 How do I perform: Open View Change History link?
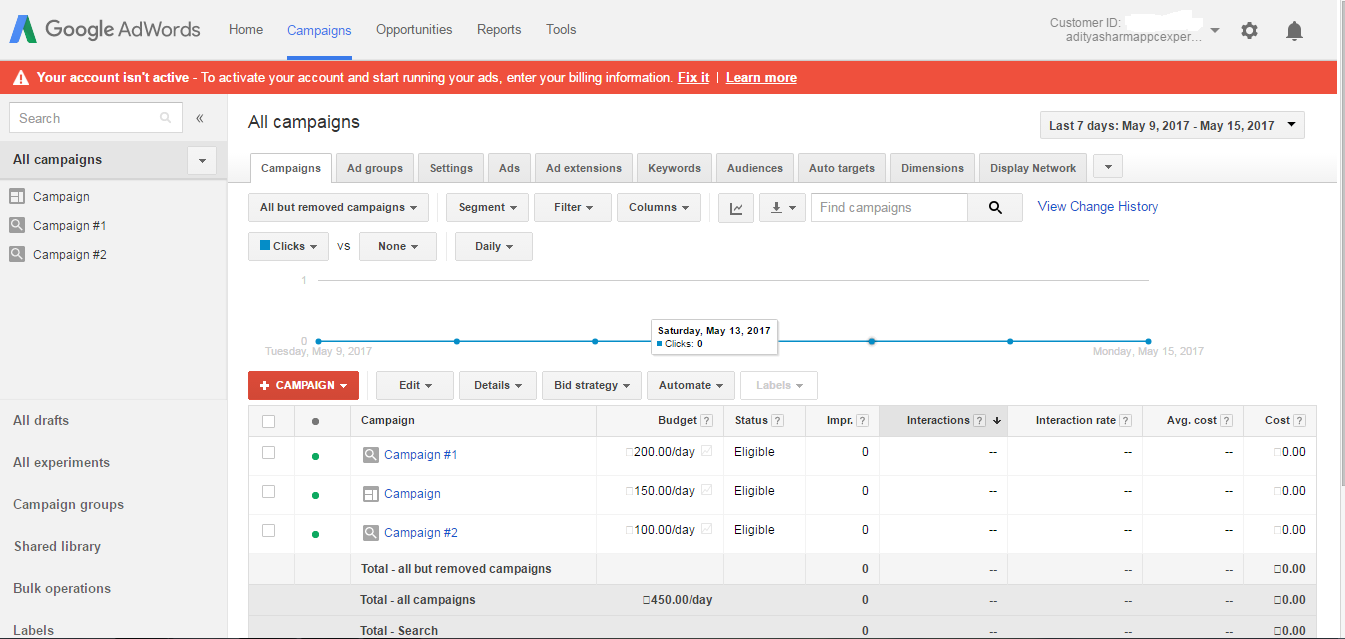[1098, 207]
